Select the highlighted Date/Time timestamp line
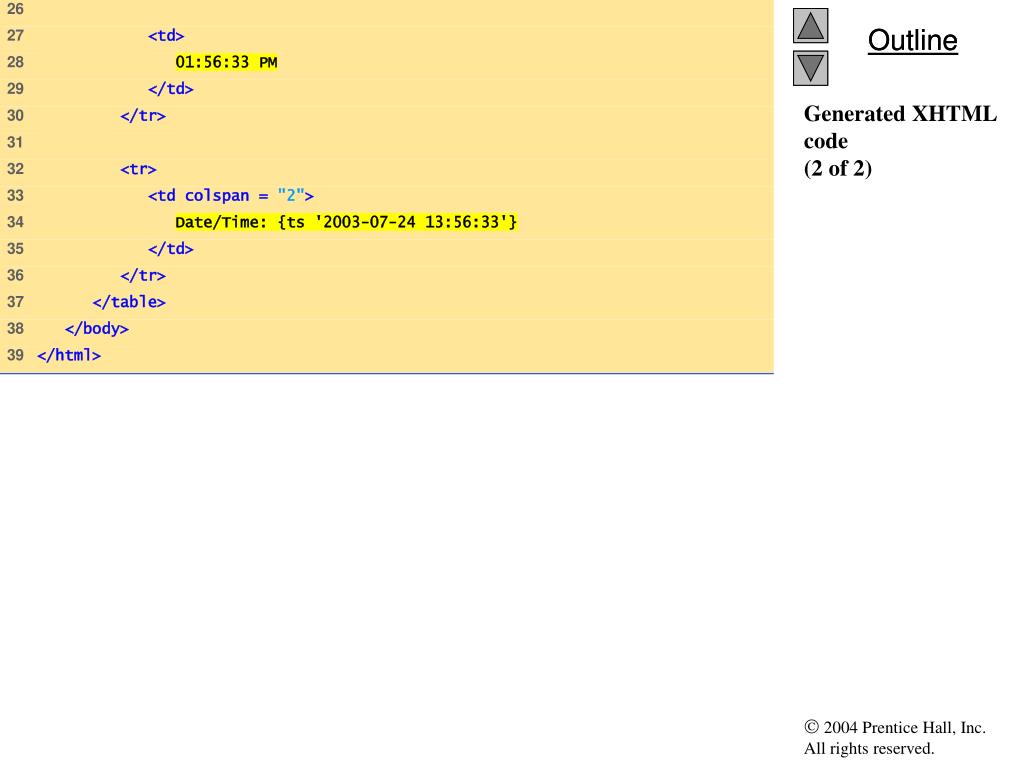The width and height of the screenshot is (1024, 768). coord(346,222)
